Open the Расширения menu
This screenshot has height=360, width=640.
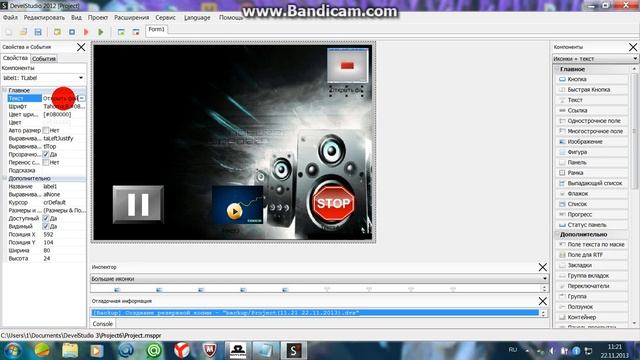click(x=131, y=18)
